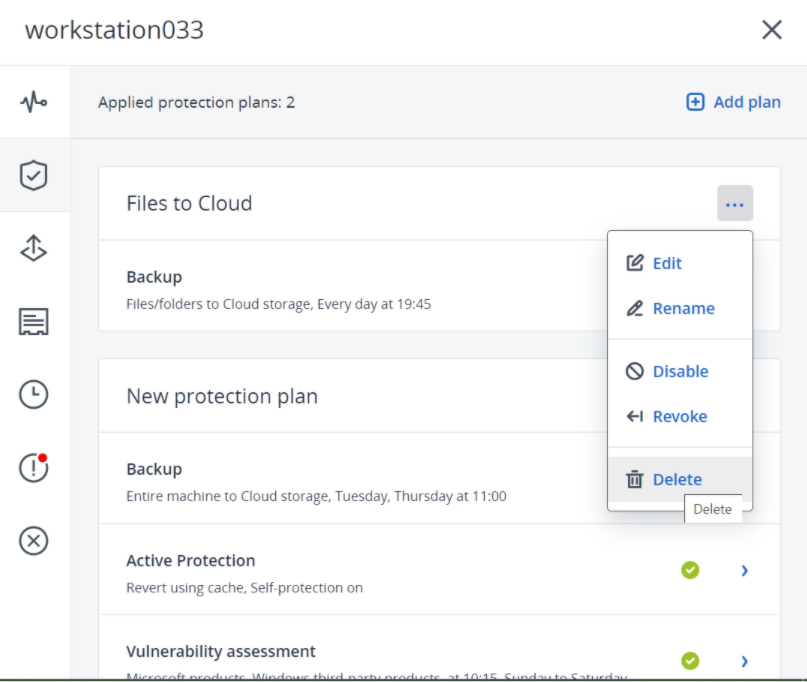Screen dimensions: 807x682
Task: Open the details list sidebar icon
Action: 34,322
